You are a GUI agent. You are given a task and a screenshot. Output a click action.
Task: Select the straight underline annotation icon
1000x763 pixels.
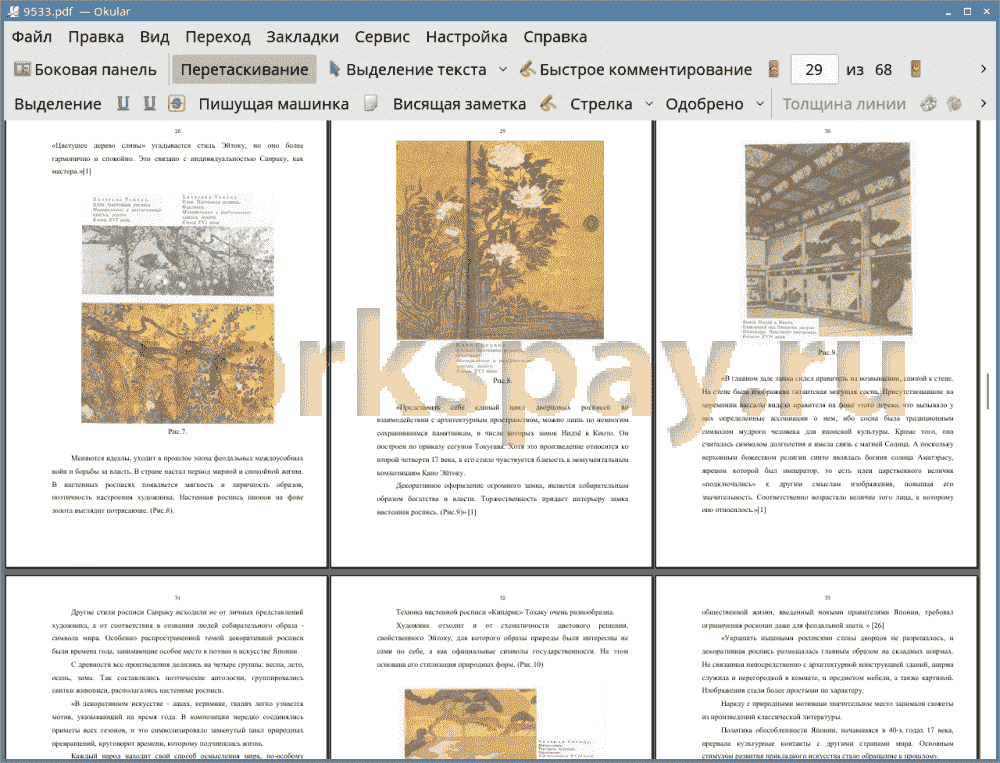[123, 103]
